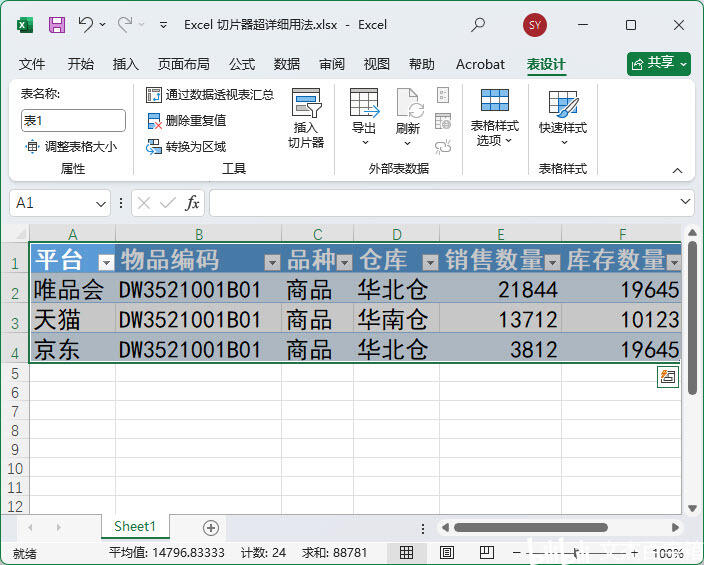Click the table name input field
The width and height of the screenshot is (704, 565).
point(73,121)
